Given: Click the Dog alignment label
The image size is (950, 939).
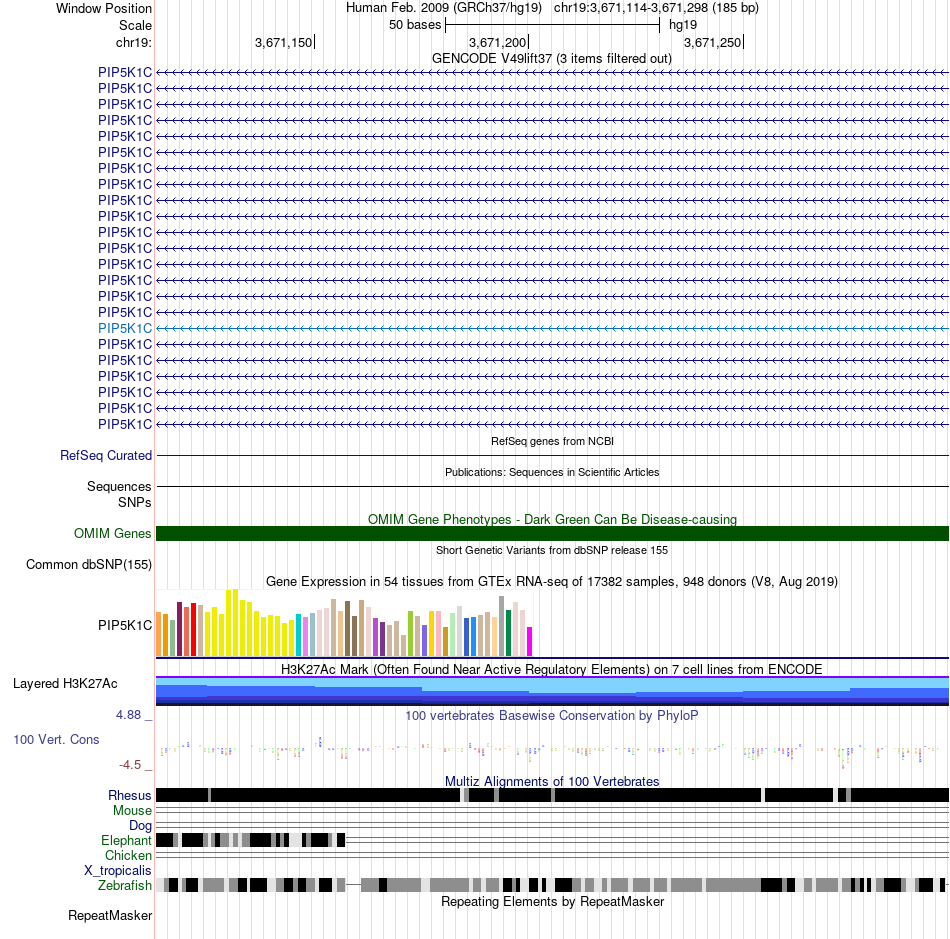Looking at the screenshot, I should tap(141, 826).
